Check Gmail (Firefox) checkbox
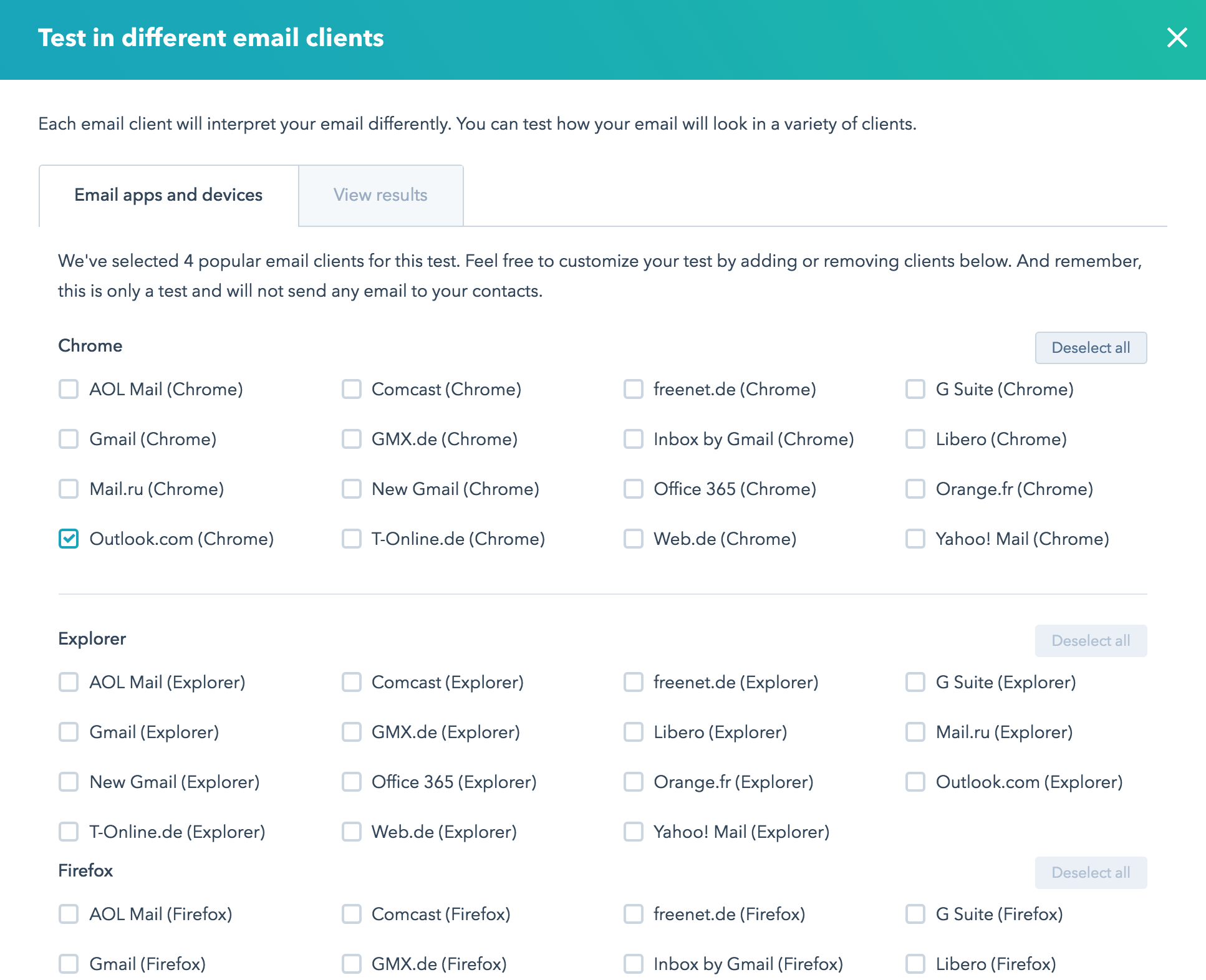The height and width of the screenshot is (980, 1206). (69, 964)
